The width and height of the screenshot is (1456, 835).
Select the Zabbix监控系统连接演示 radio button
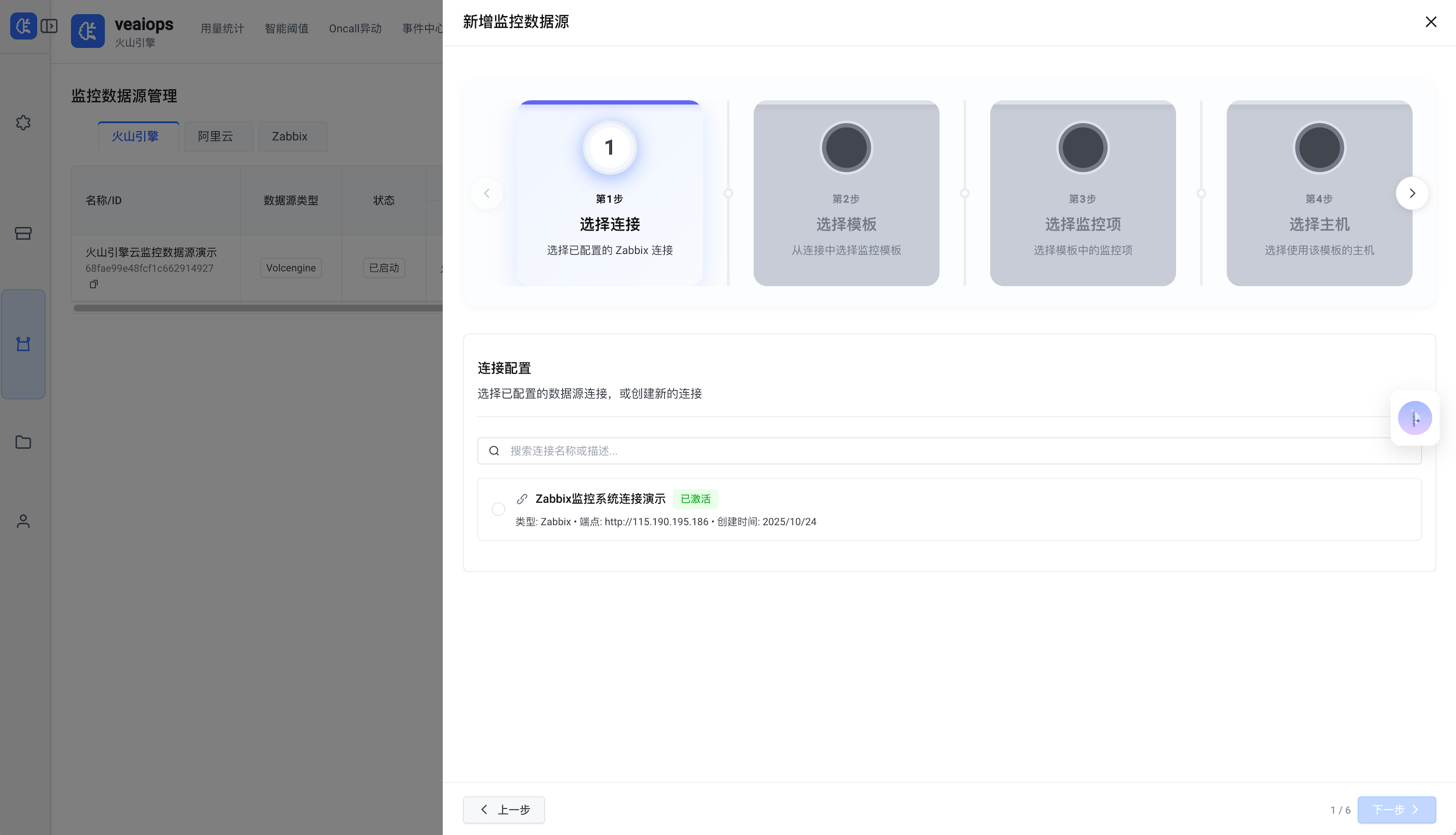tap(498, 509)
